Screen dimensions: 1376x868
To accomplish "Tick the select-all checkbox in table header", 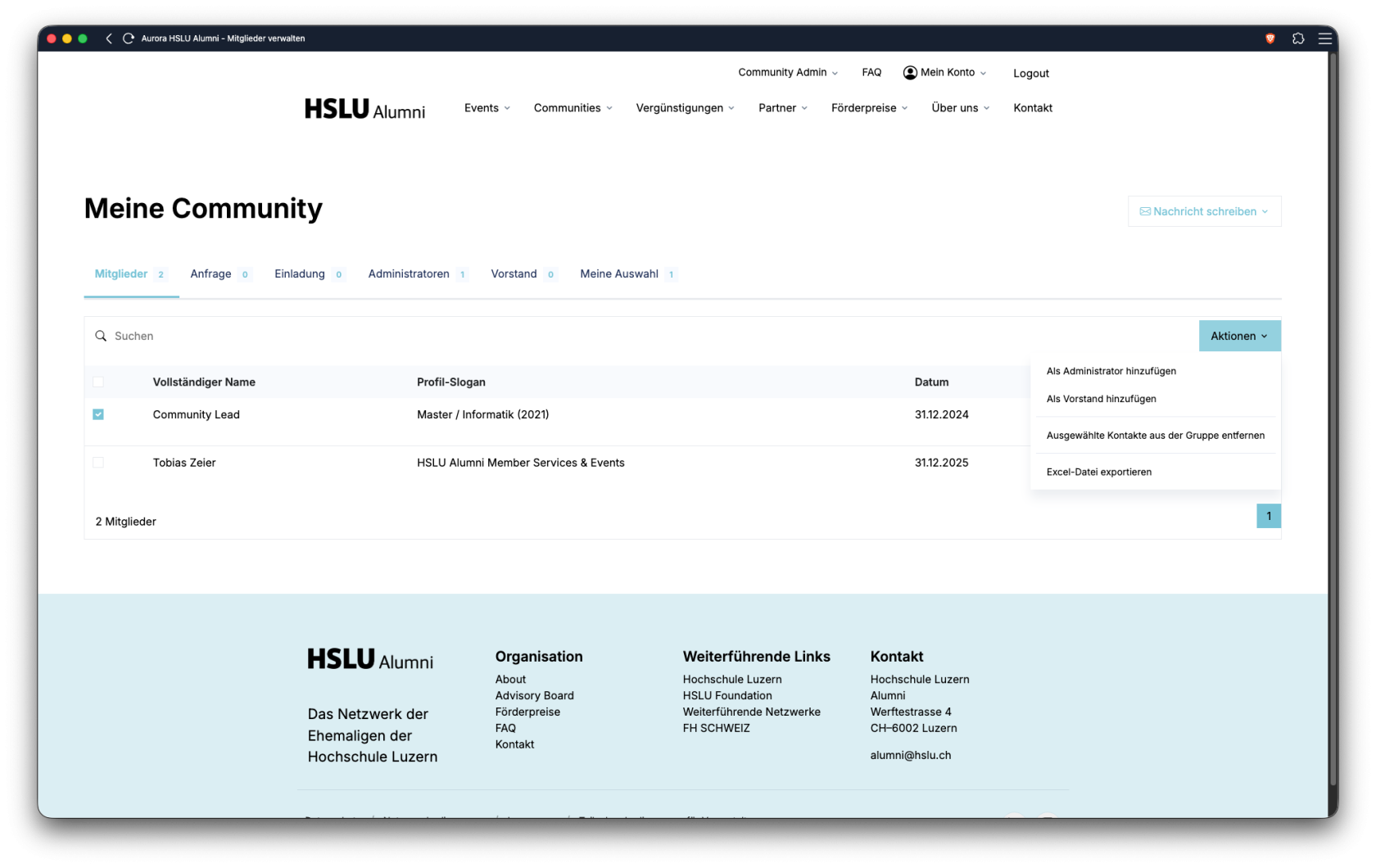I will [x=98, y=382].
